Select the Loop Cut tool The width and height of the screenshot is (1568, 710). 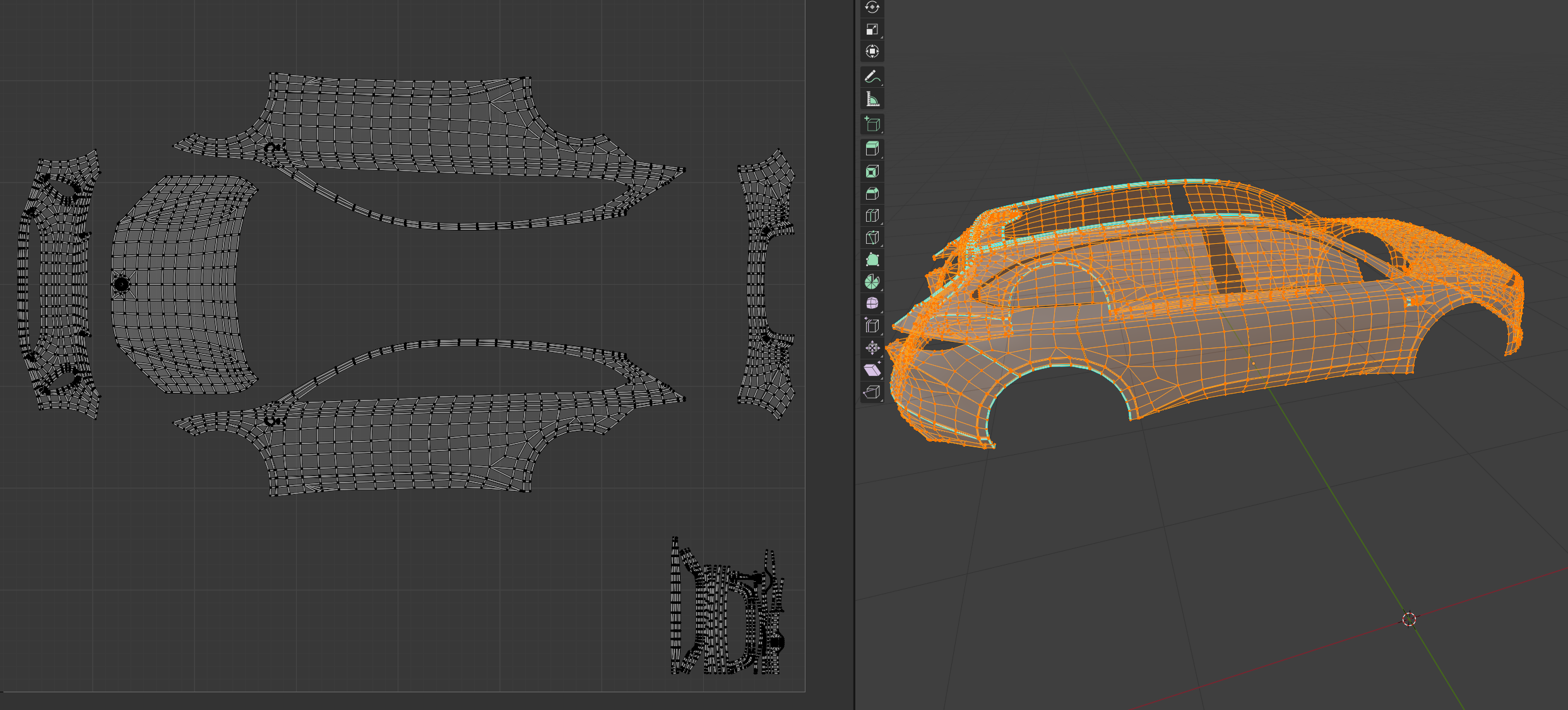[872, 215]
